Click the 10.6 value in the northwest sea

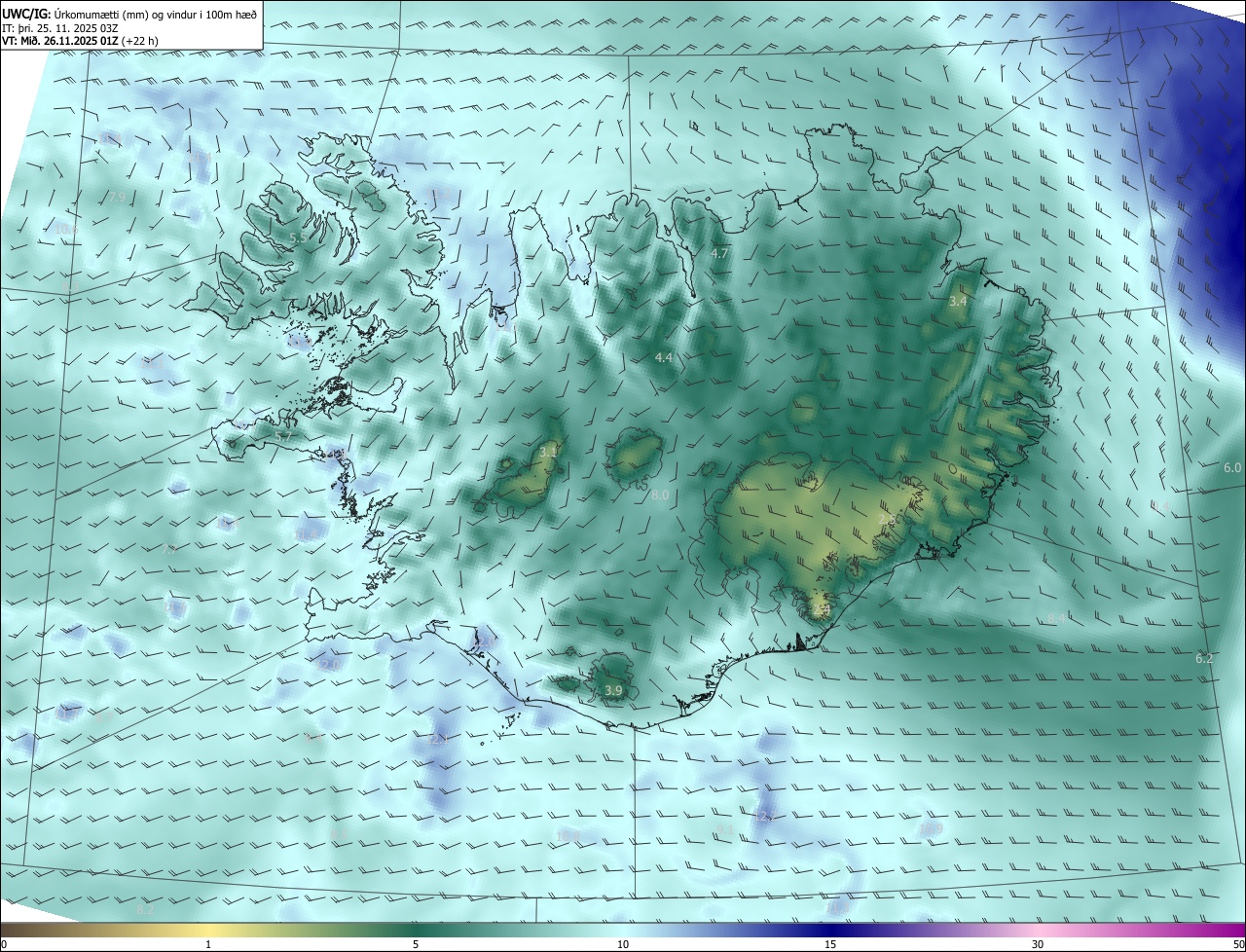coord(65,229)
